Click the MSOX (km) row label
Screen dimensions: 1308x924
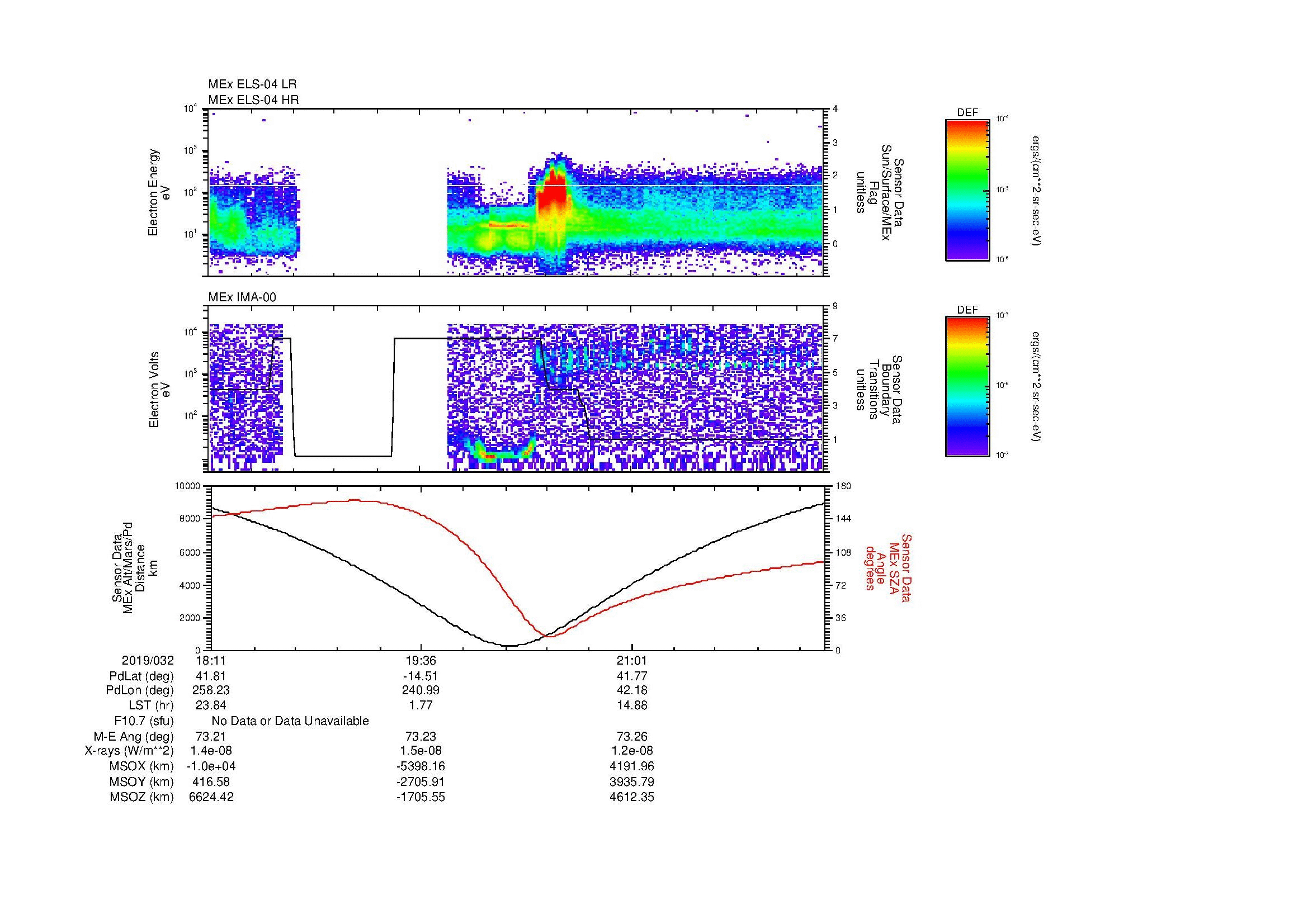(142, 766)
